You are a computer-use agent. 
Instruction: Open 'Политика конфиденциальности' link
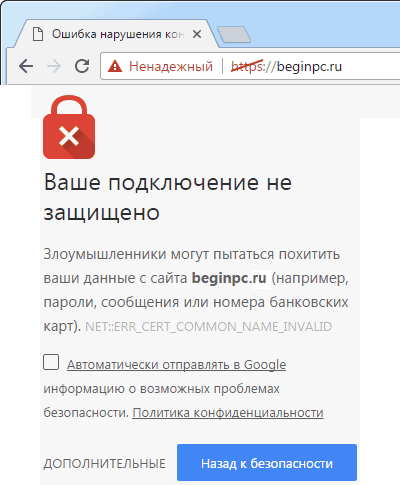click(x=228, y=413)
